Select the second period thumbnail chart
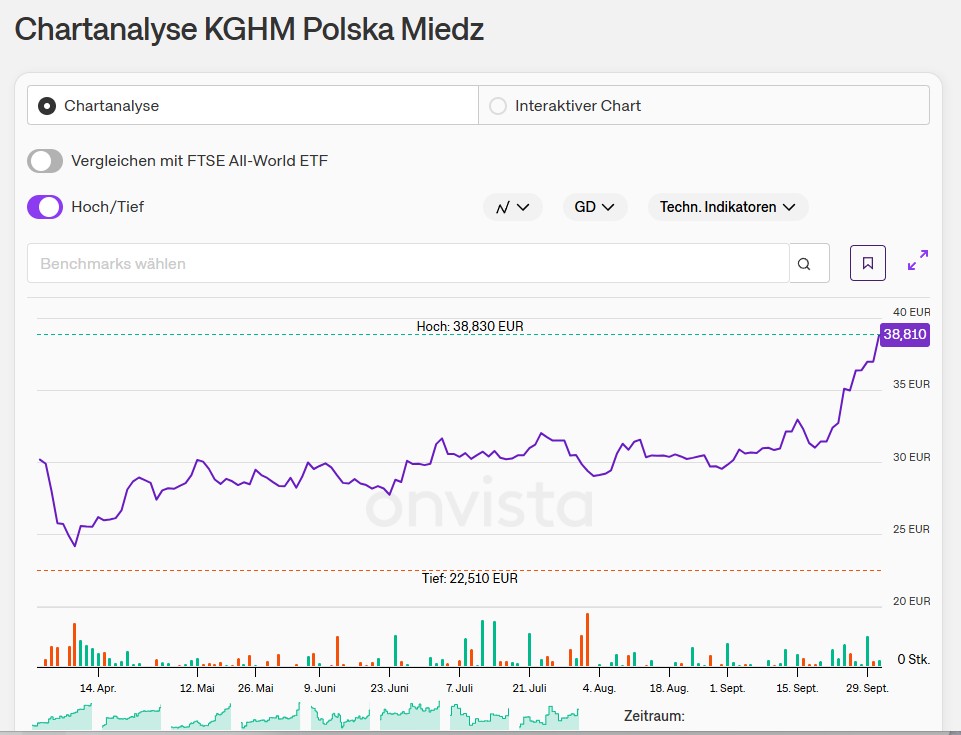This screenshot has width=961, height=735. tap(131, 716)
